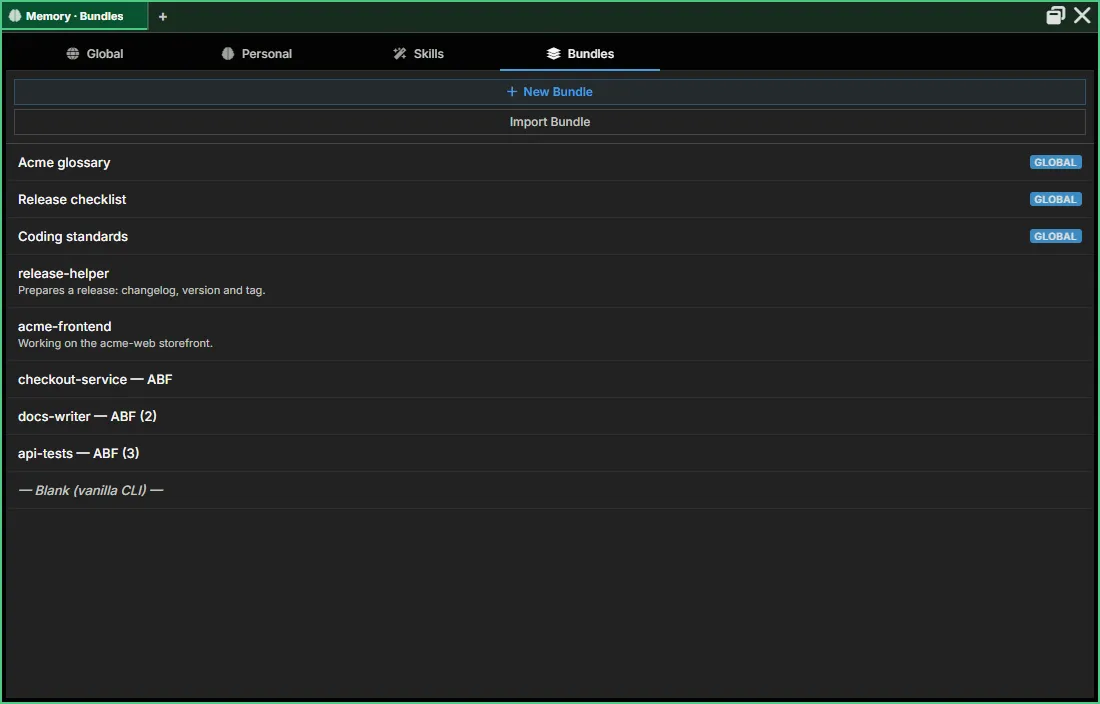Open docs-writer — ABF (2) bundle
Image resolution: width=1100 pixels, height=704 pixels.
point(550,417)
